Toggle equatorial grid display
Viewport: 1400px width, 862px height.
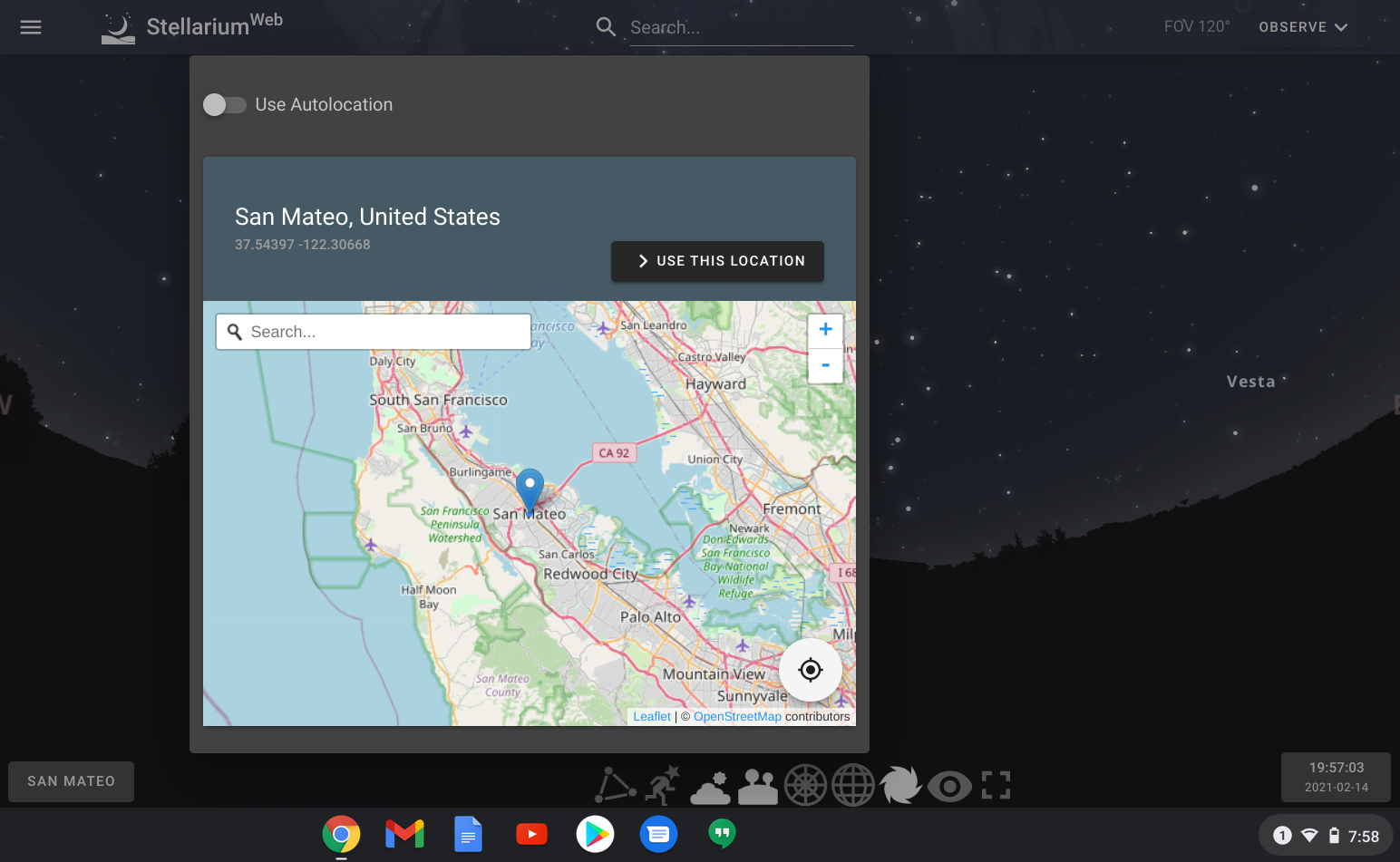click(853, 786)
